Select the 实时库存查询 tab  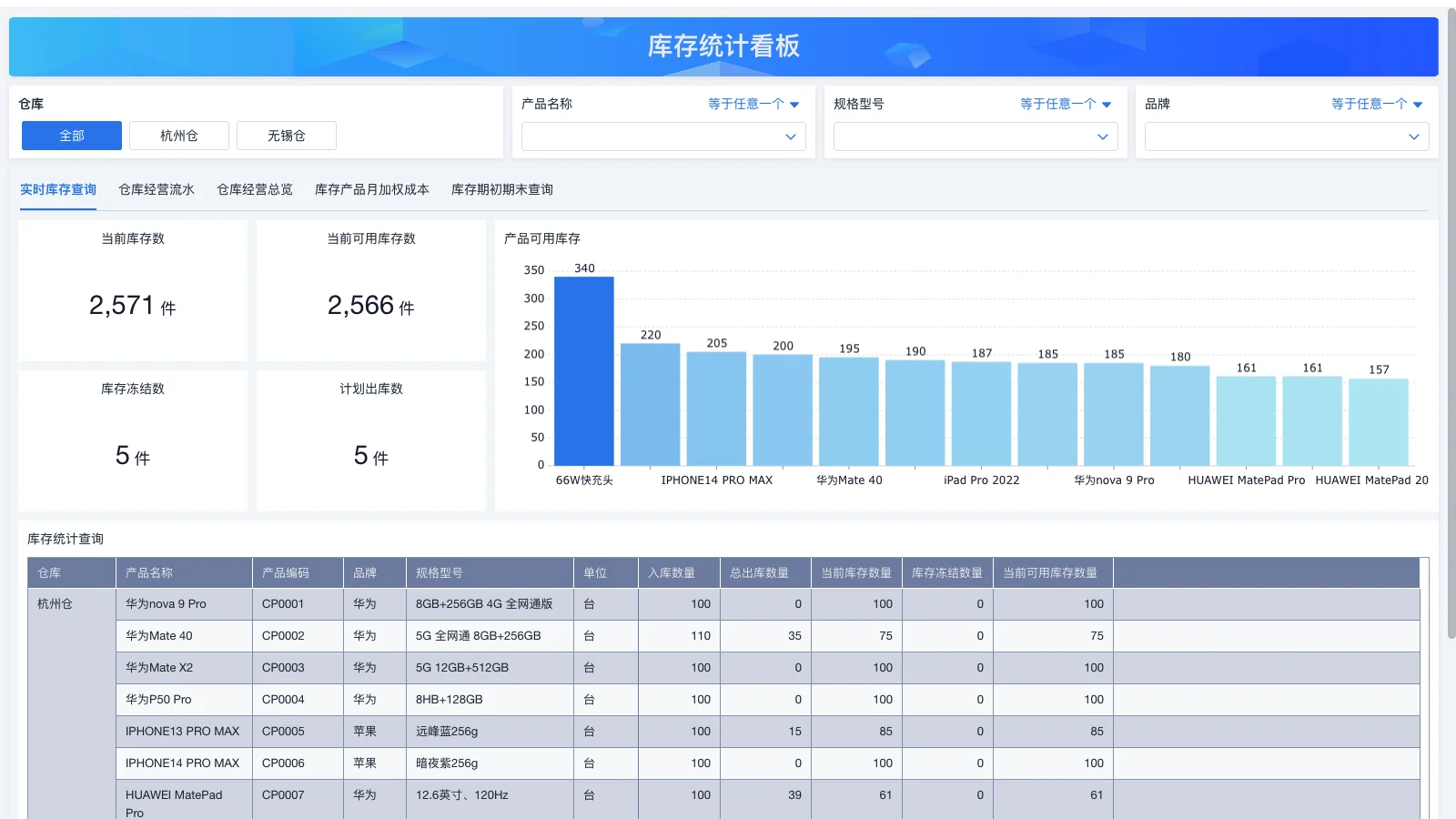pyautogui.click(x=57, y=189)
